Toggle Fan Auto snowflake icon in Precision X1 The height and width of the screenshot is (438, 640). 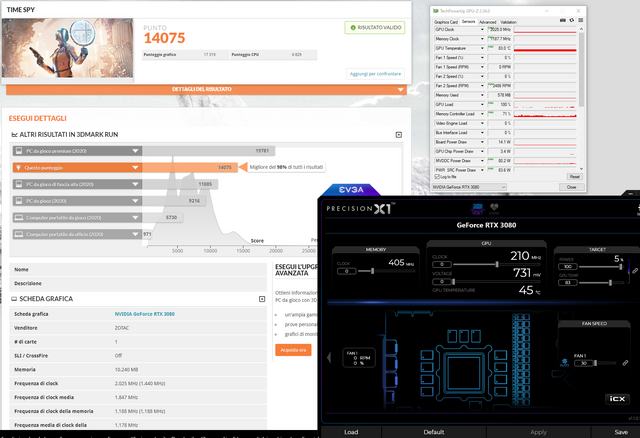pyautogui.click(x=564, y=362)
